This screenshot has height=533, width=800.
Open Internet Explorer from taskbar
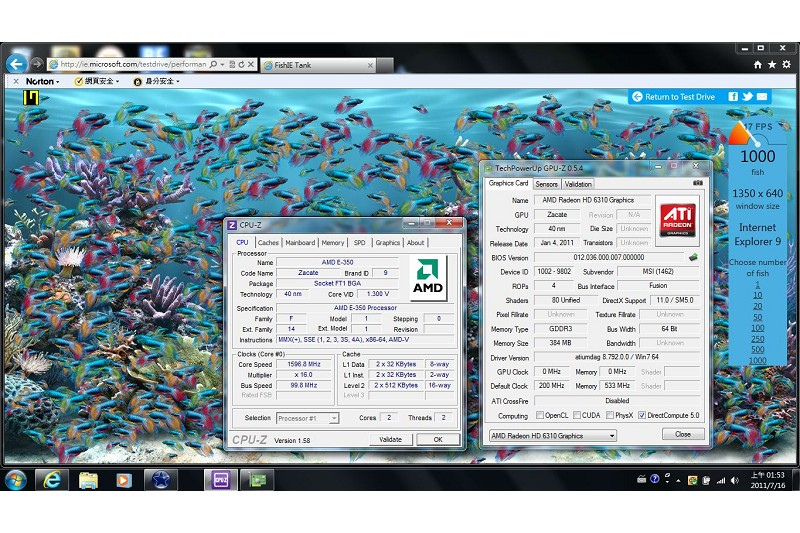(x=52, y=480)
